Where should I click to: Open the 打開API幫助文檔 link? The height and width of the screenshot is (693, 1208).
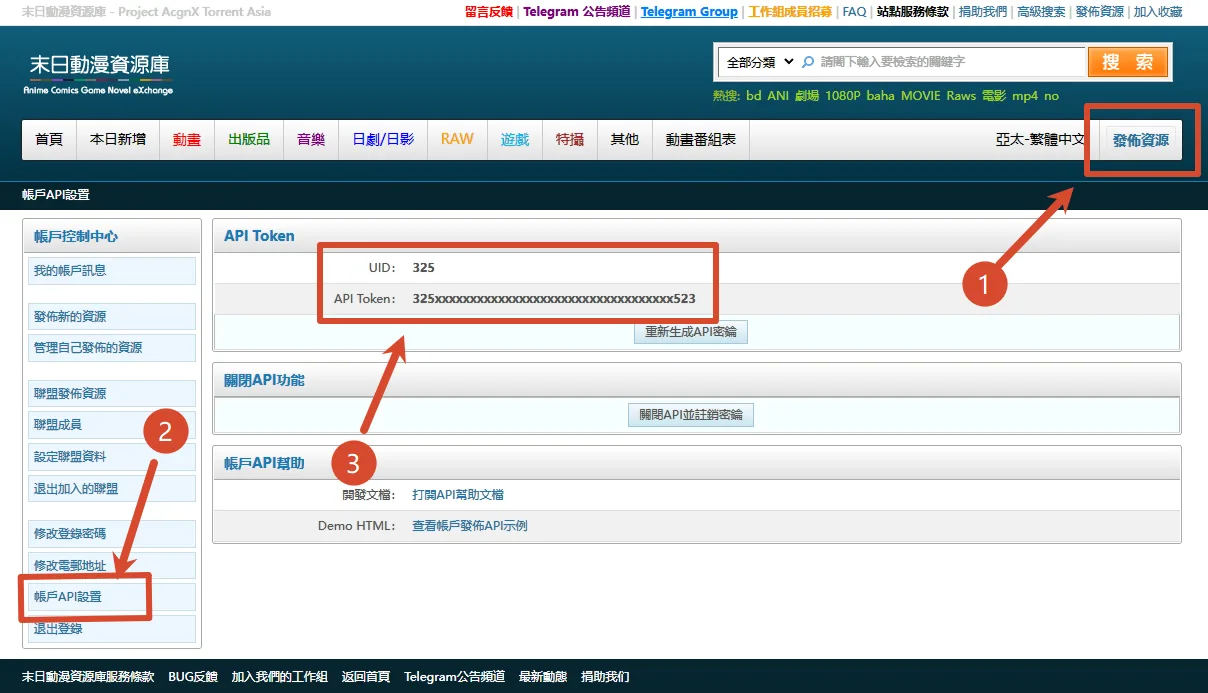458,495
